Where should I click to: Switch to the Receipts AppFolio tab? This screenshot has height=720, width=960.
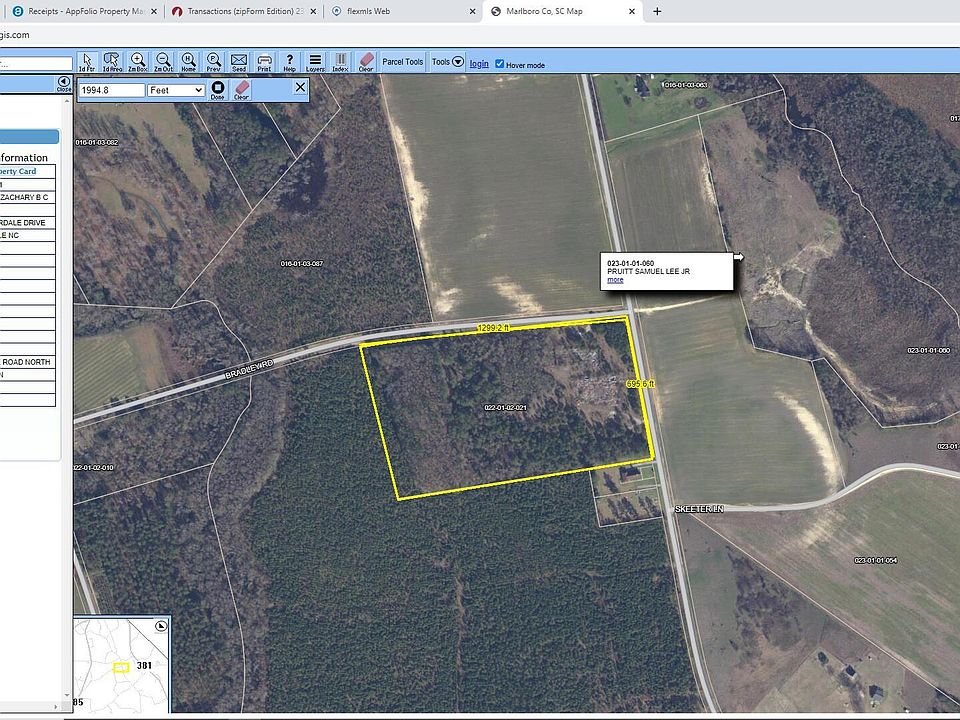tap(84, 11)
